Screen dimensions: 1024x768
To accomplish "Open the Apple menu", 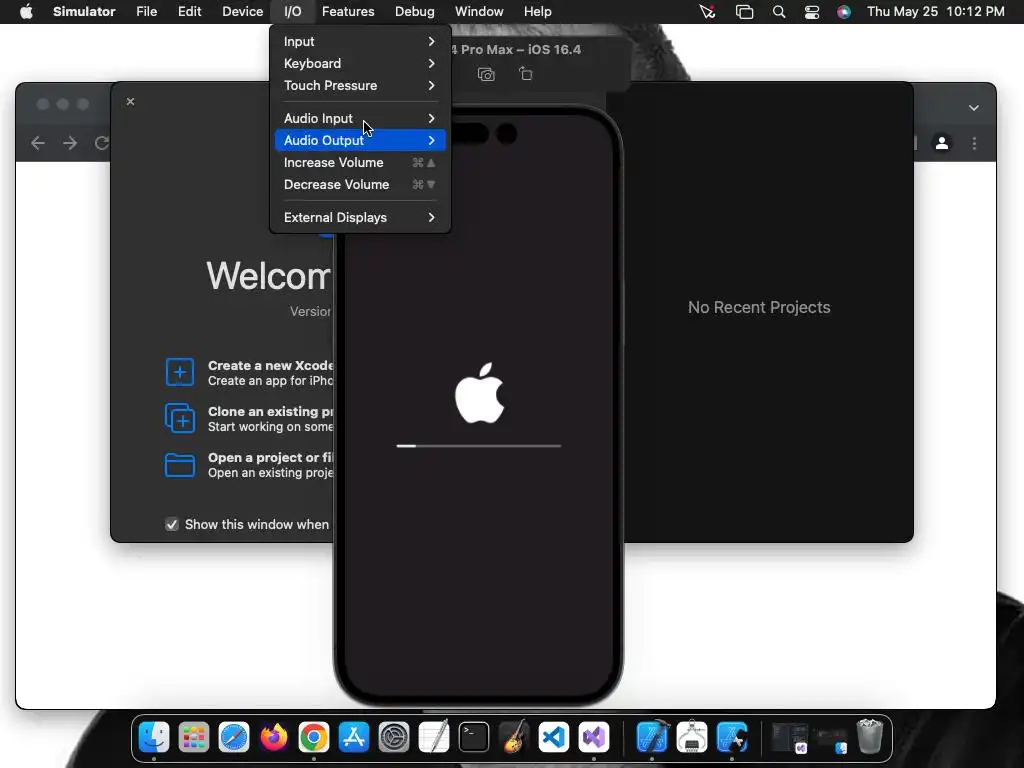I will tap(26, 12).
